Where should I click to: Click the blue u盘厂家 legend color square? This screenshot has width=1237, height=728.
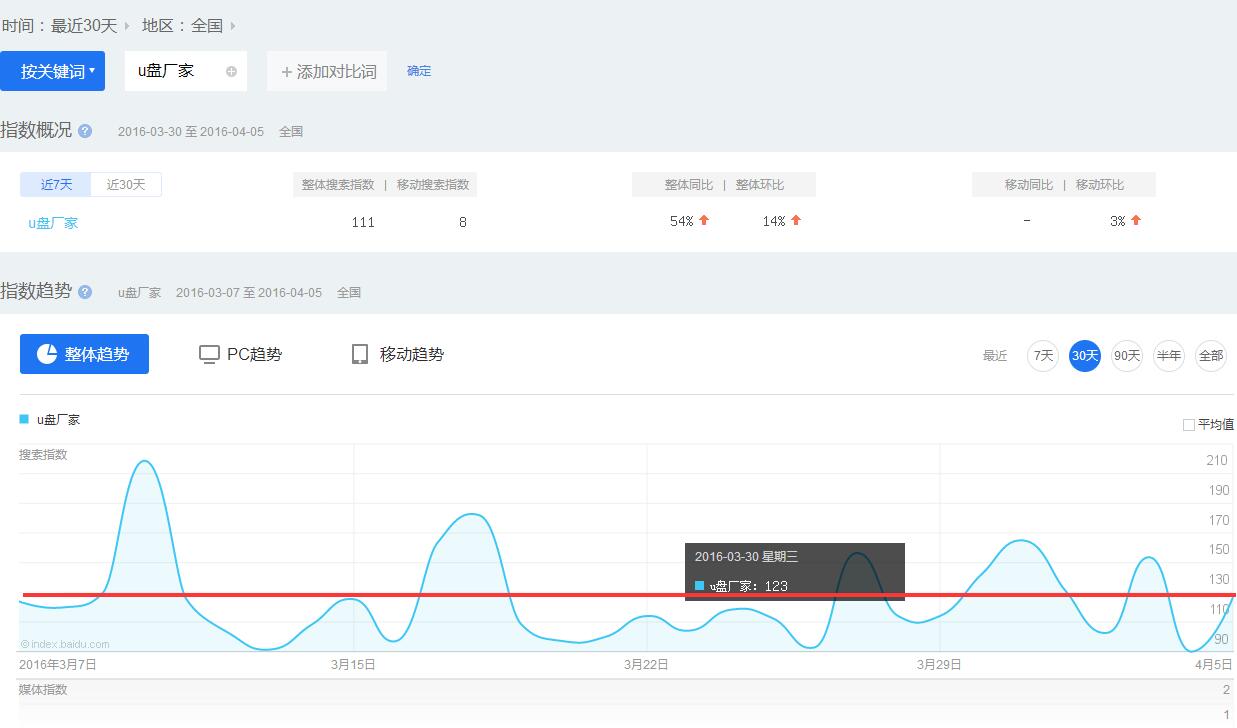24,419
